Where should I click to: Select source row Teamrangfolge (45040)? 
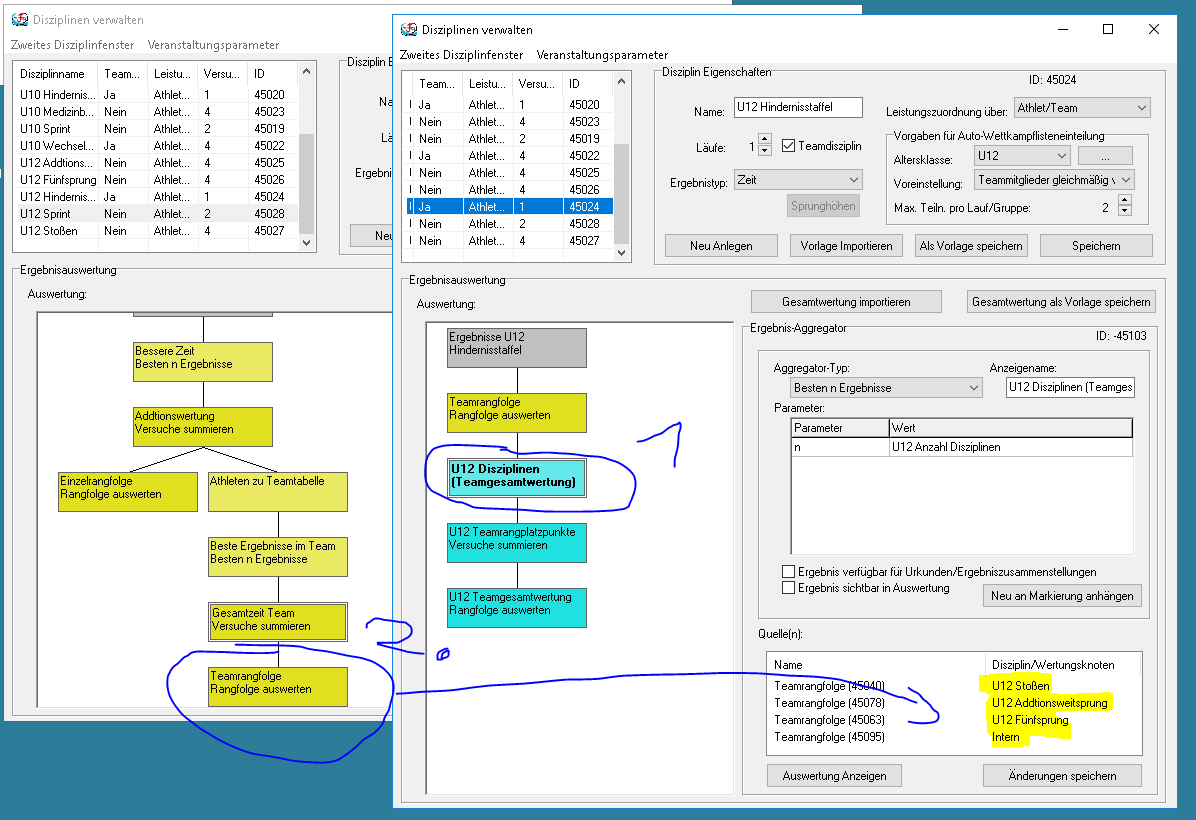[953, 686]
